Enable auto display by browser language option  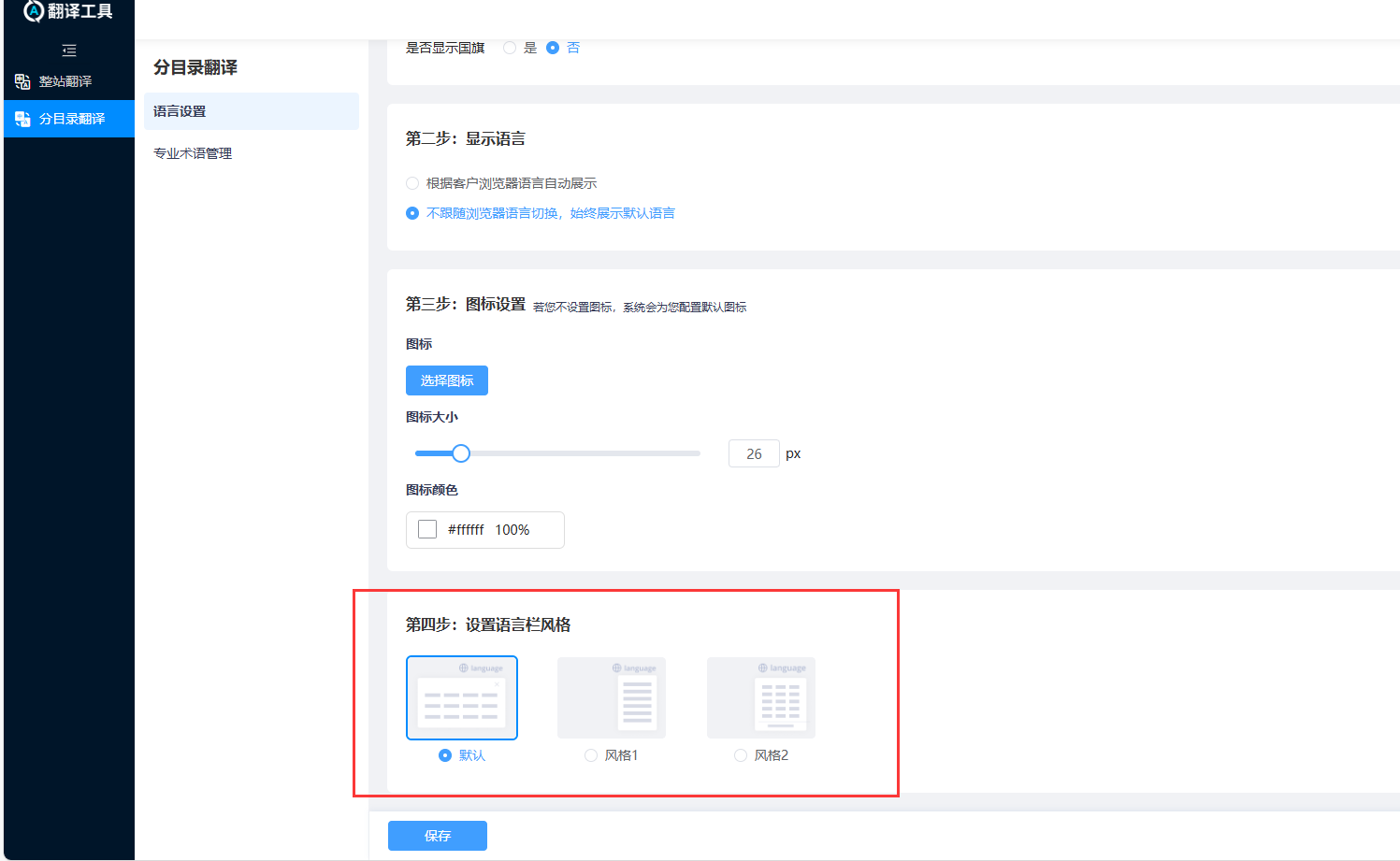[x=412, y=183]
